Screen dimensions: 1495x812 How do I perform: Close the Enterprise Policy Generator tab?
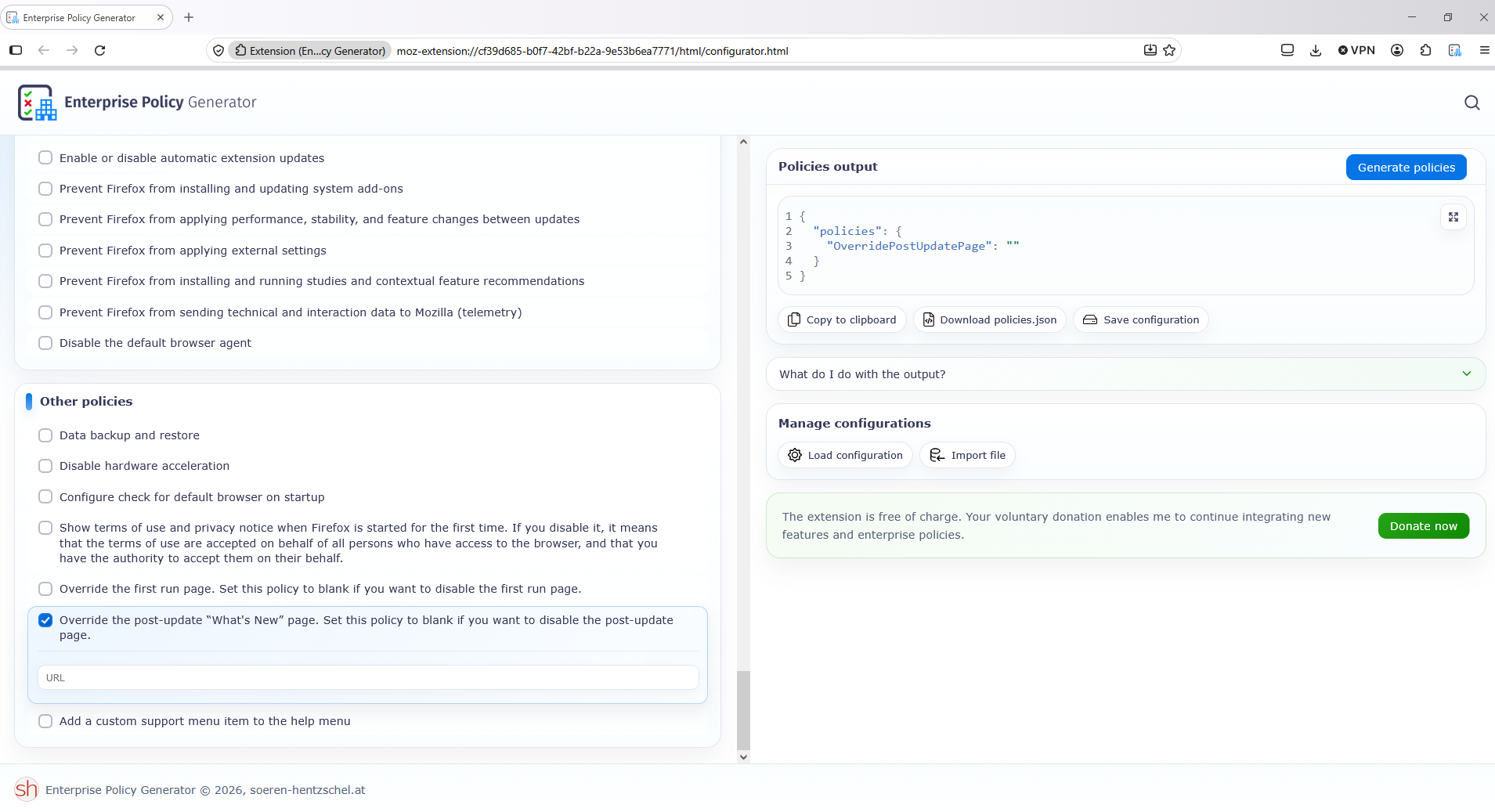pyautogui.click(x=161, y=17)
